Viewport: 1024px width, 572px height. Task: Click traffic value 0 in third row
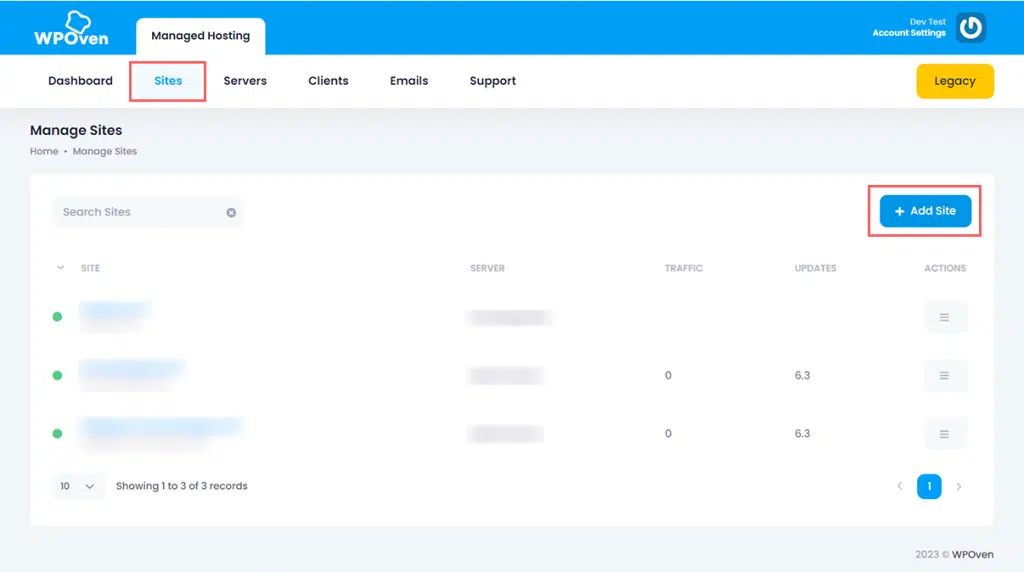point(668,434)
